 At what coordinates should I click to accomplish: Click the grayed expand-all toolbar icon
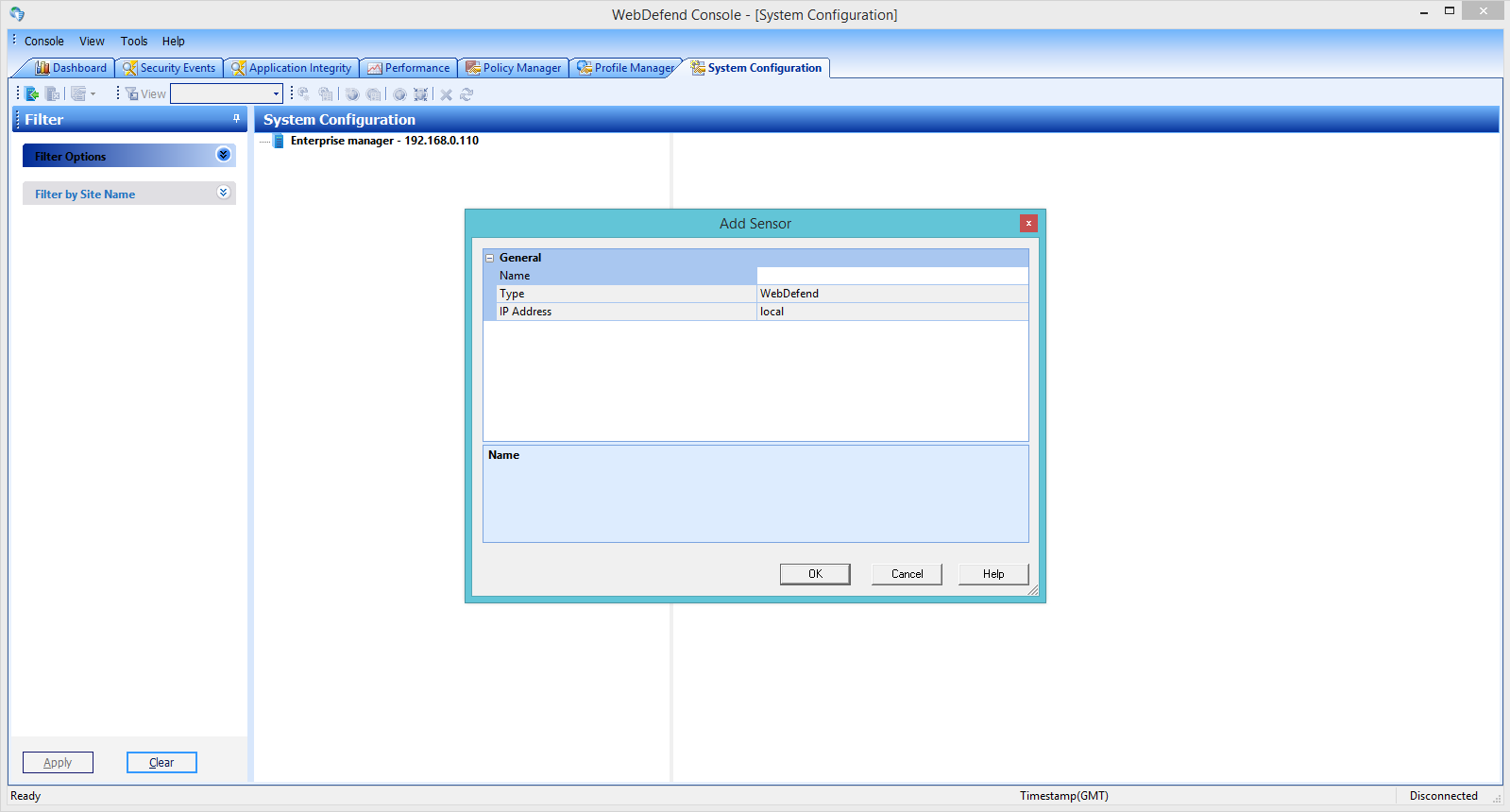point(421,94)
